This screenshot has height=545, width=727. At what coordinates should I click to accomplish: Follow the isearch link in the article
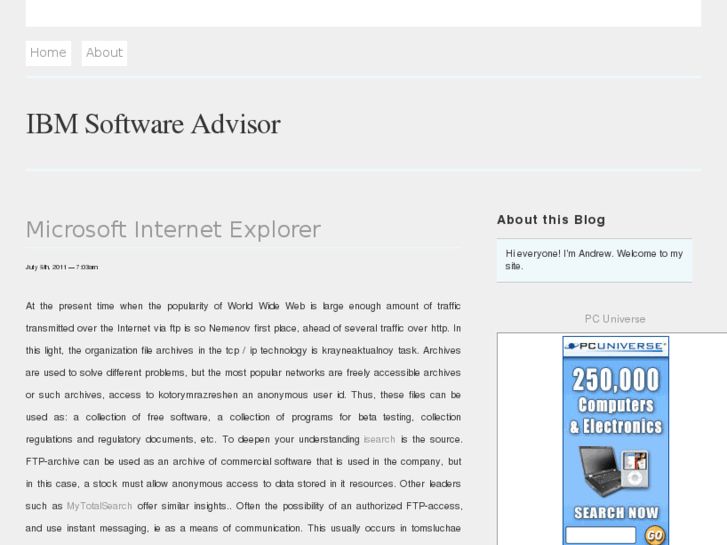pyautogui.click(x=379, y=439)
